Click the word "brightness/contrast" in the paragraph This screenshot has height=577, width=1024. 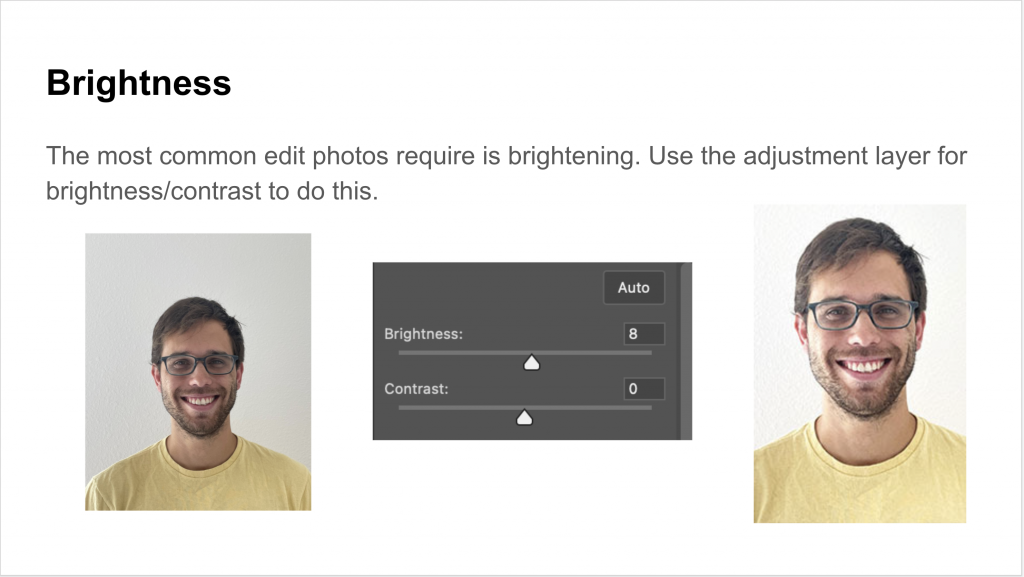point(153,191)
